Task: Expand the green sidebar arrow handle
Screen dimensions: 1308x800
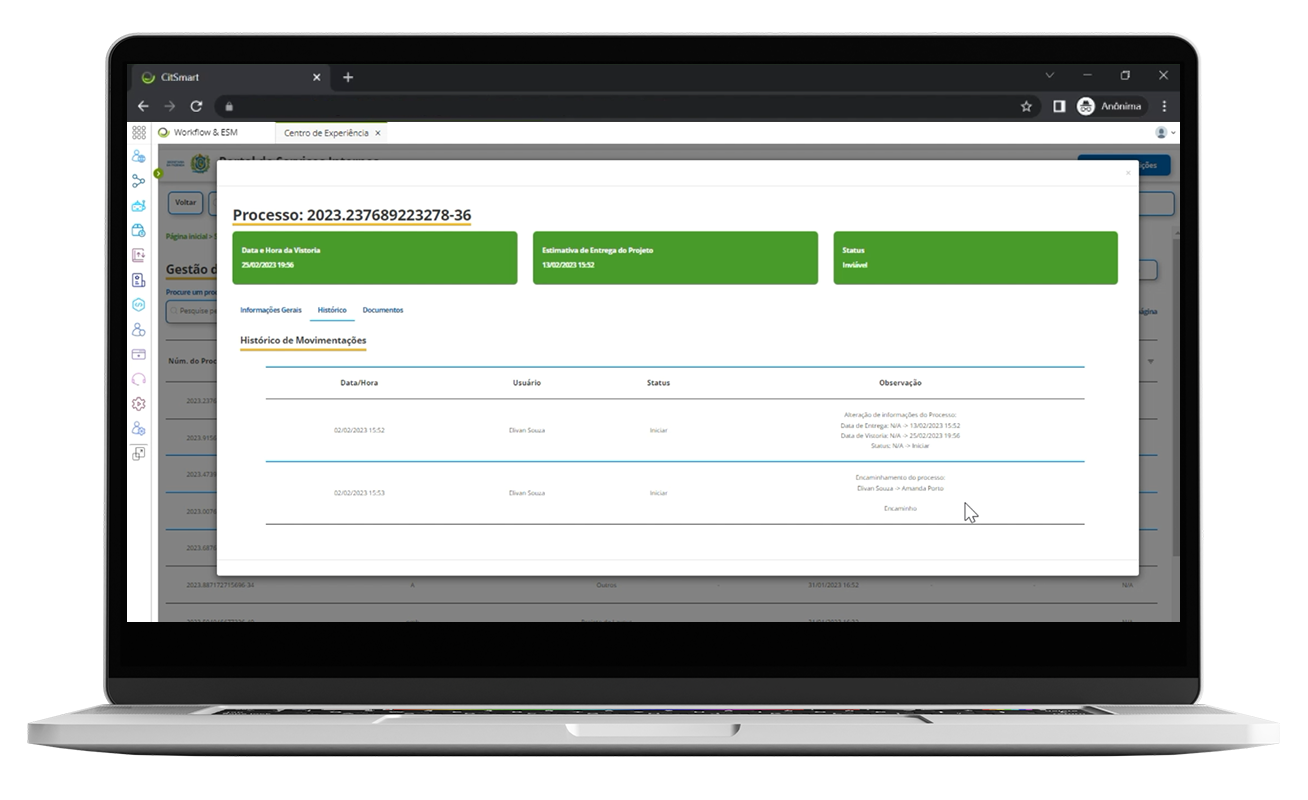Action: [x=157, y=173]
